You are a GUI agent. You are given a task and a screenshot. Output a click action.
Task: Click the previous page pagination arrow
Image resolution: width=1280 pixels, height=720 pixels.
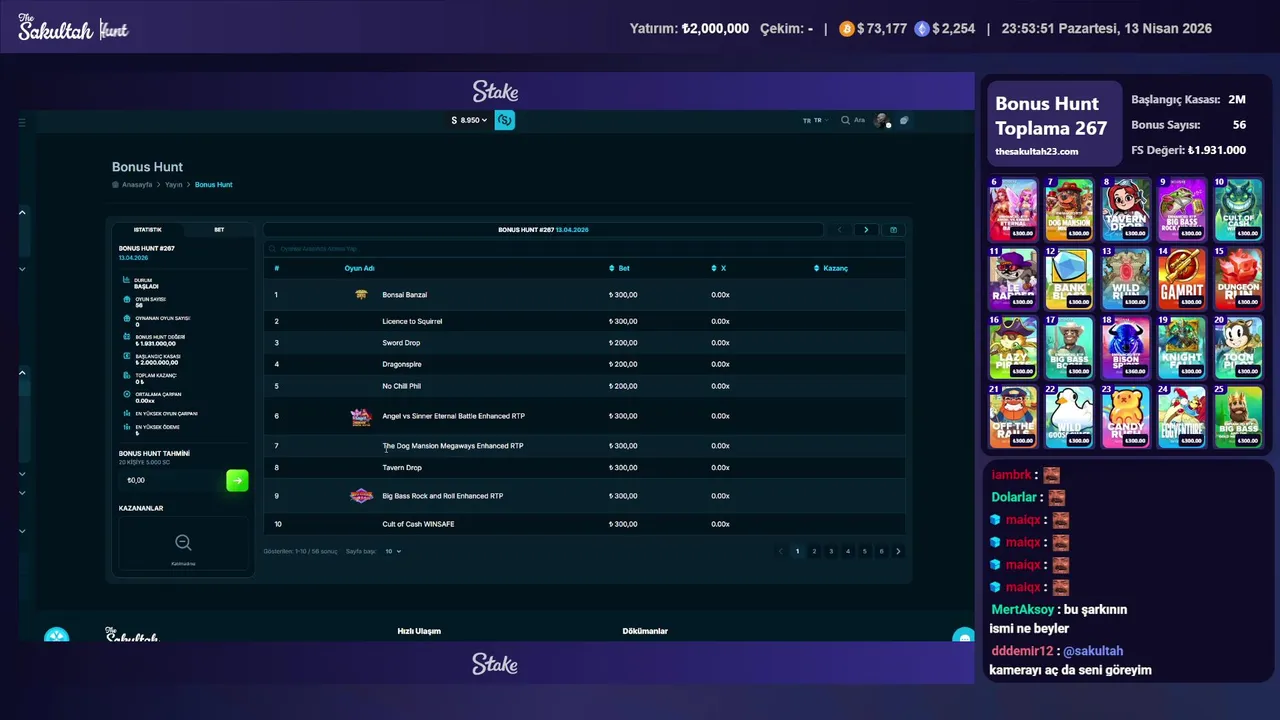tap(781, 551)
